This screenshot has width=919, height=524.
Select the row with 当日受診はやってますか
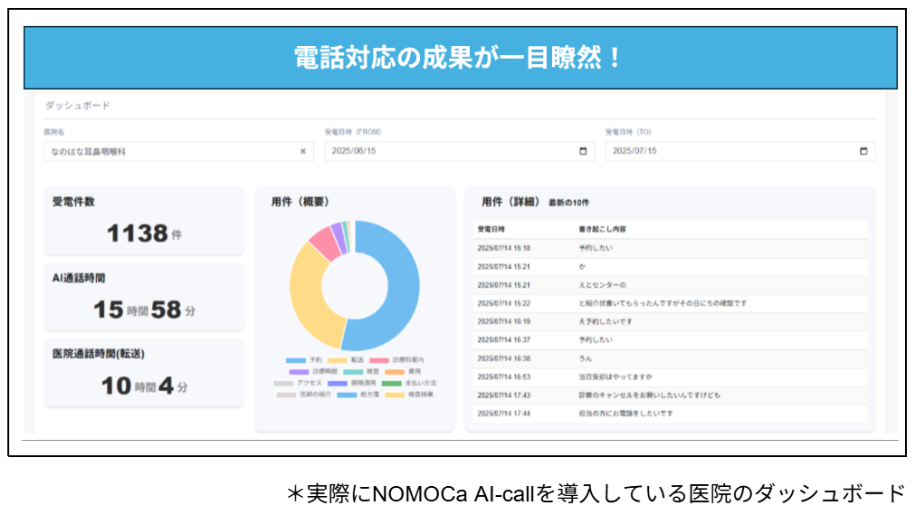point(670,376)
